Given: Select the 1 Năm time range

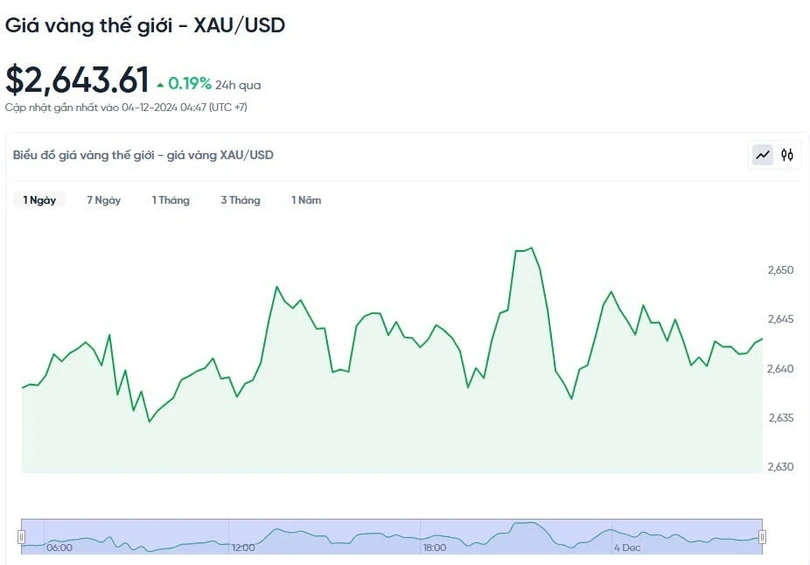Looking at the screenshot, I should pyautogui.click(x=306, y=200).
